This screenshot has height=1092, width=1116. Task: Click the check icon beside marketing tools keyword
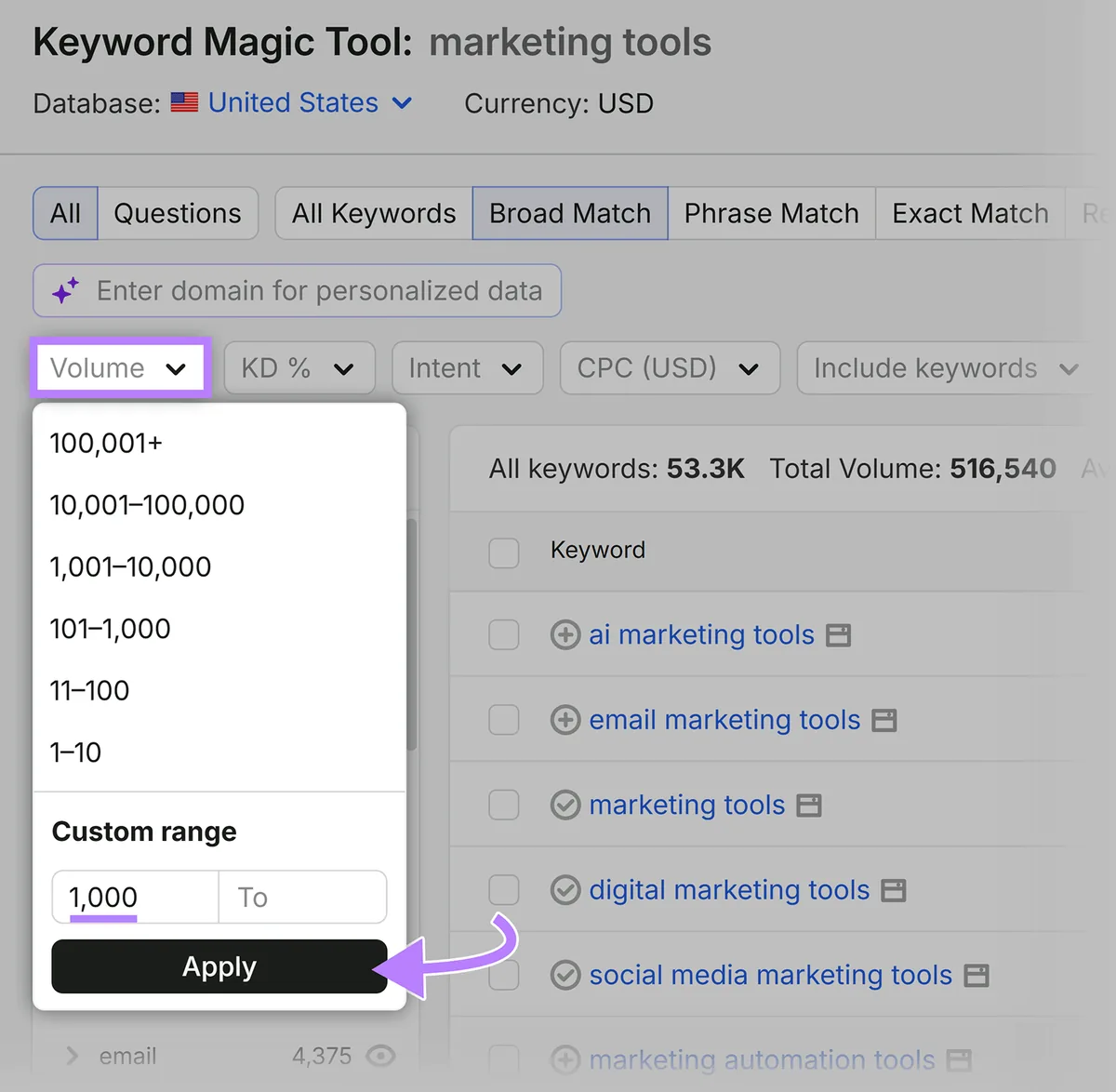point(565,805)
